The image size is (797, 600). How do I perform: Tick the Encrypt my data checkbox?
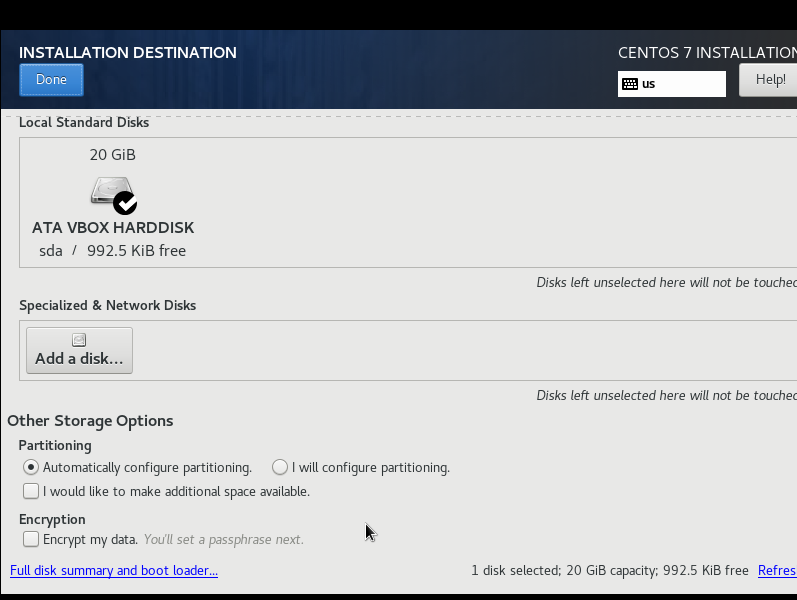tap(31, 539)
